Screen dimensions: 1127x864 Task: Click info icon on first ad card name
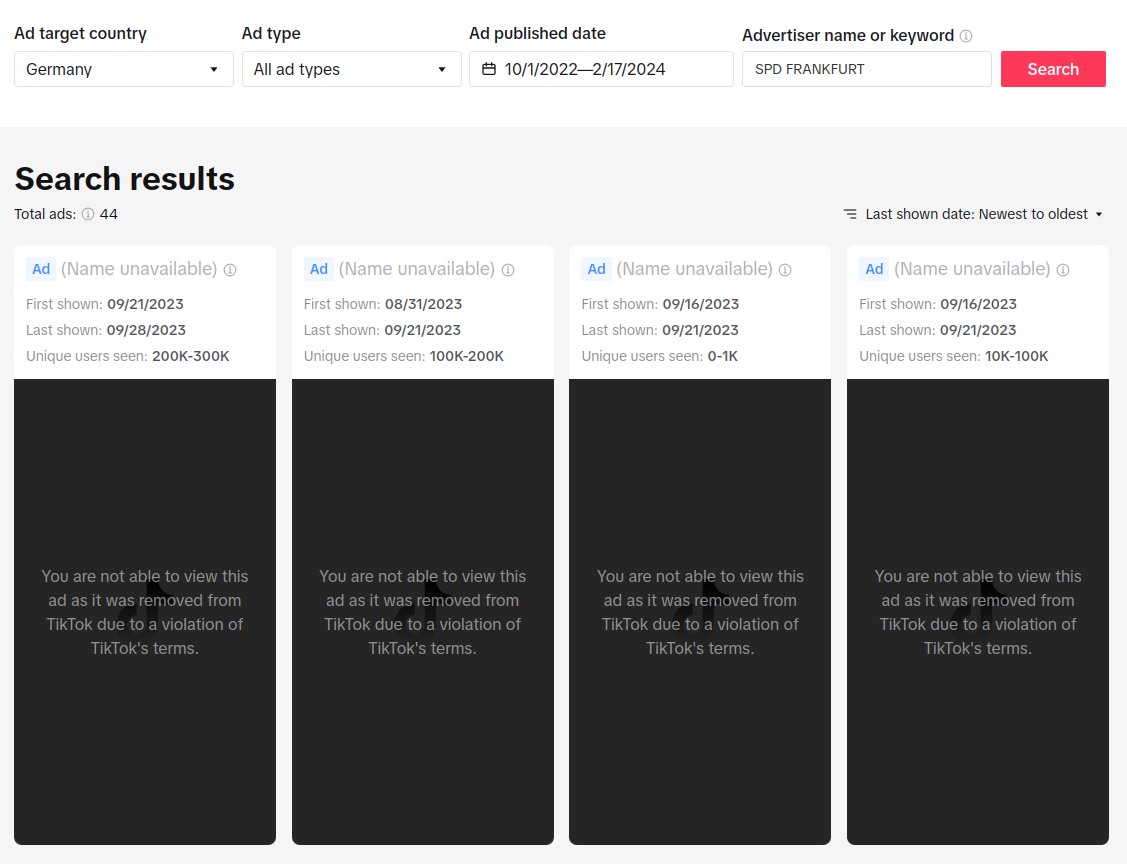[x=230, y=270]
